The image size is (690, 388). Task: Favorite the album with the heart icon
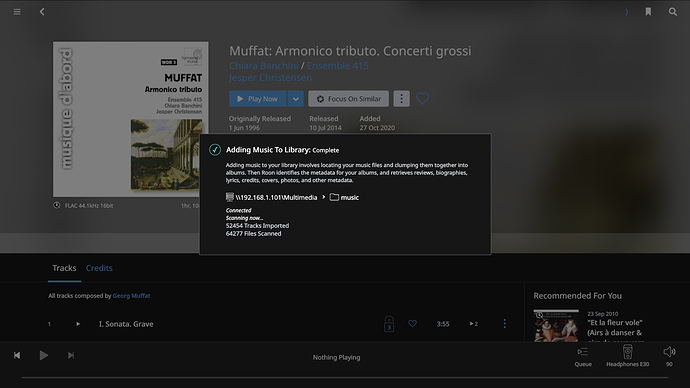pyautogui.click(x=422, y=99)
